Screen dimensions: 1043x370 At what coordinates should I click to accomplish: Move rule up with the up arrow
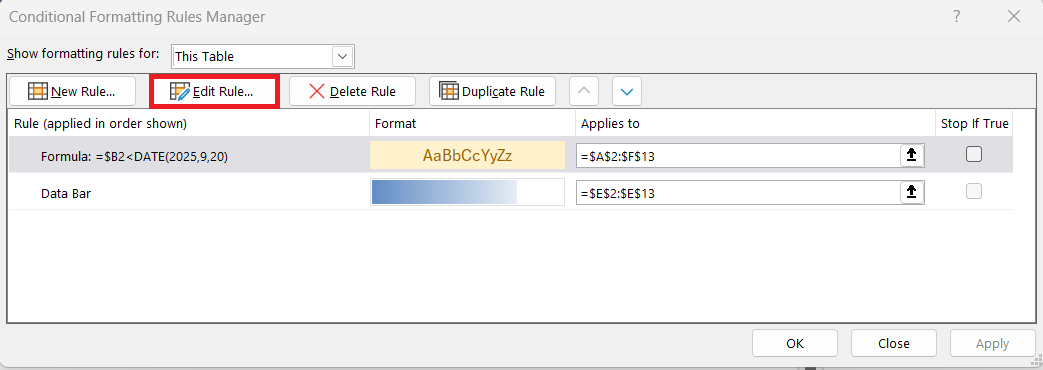(x=584, y=91)
